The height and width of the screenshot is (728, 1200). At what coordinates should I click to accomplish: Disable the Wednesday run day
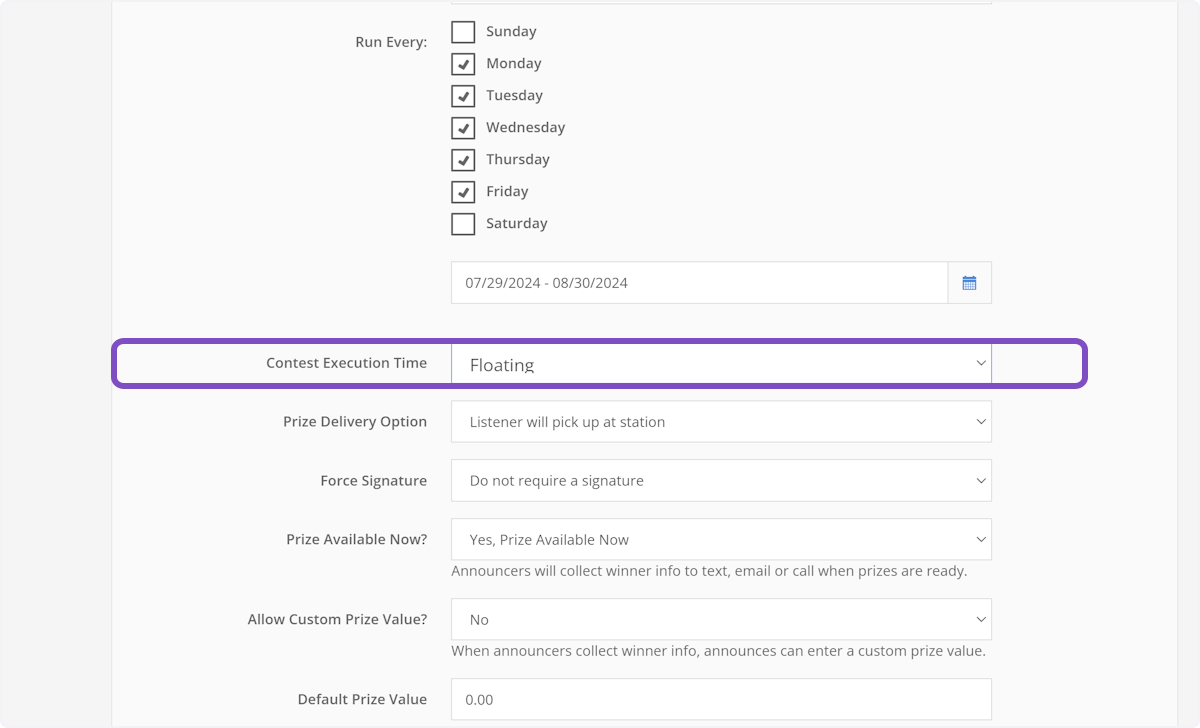[463, 128]
